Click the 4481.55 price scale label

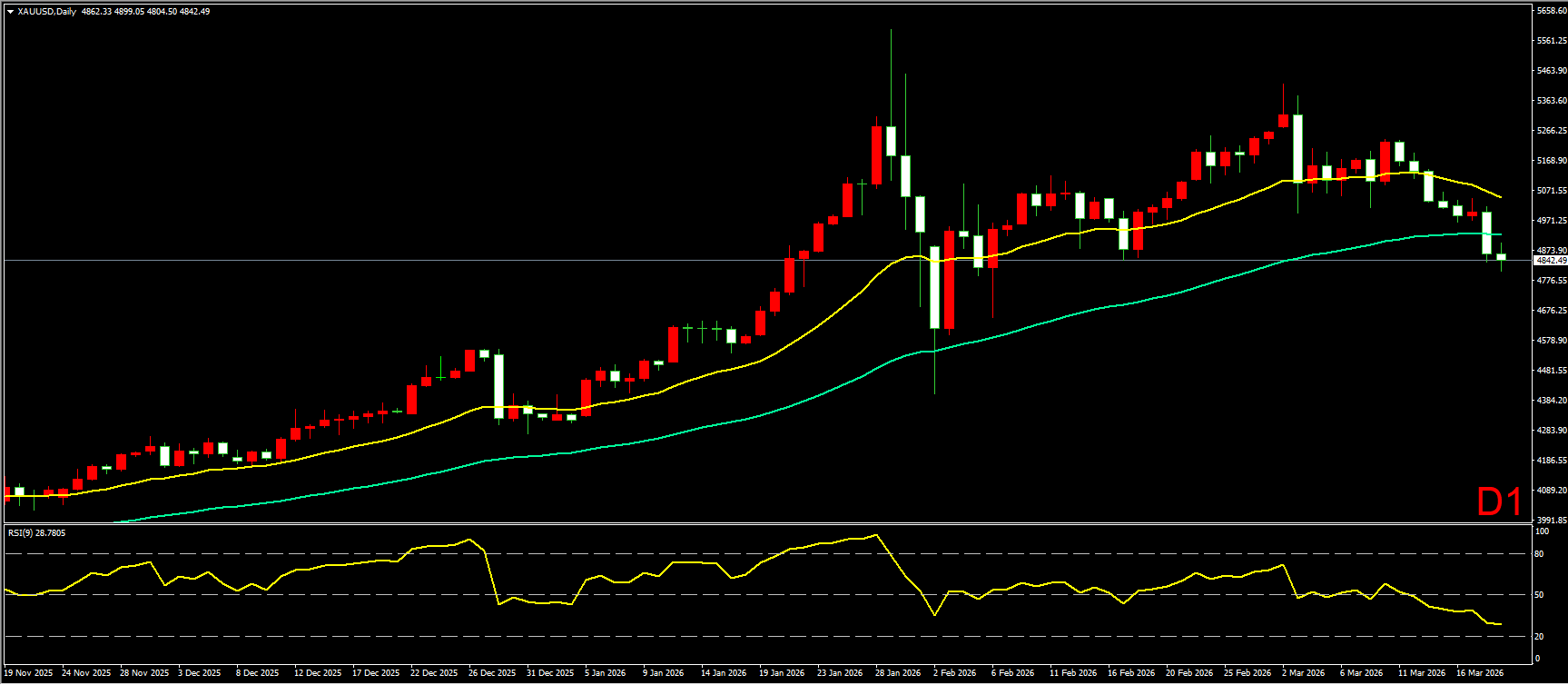pos(1551,371)
